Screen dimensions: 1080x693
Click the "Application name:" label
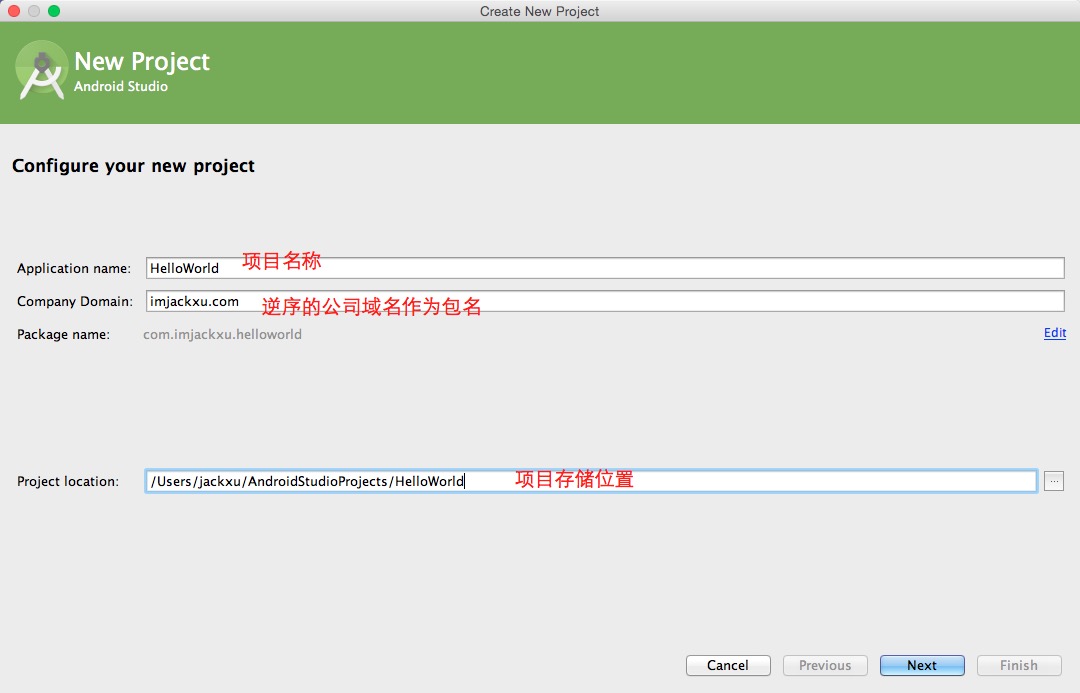[x=74, y=268]
